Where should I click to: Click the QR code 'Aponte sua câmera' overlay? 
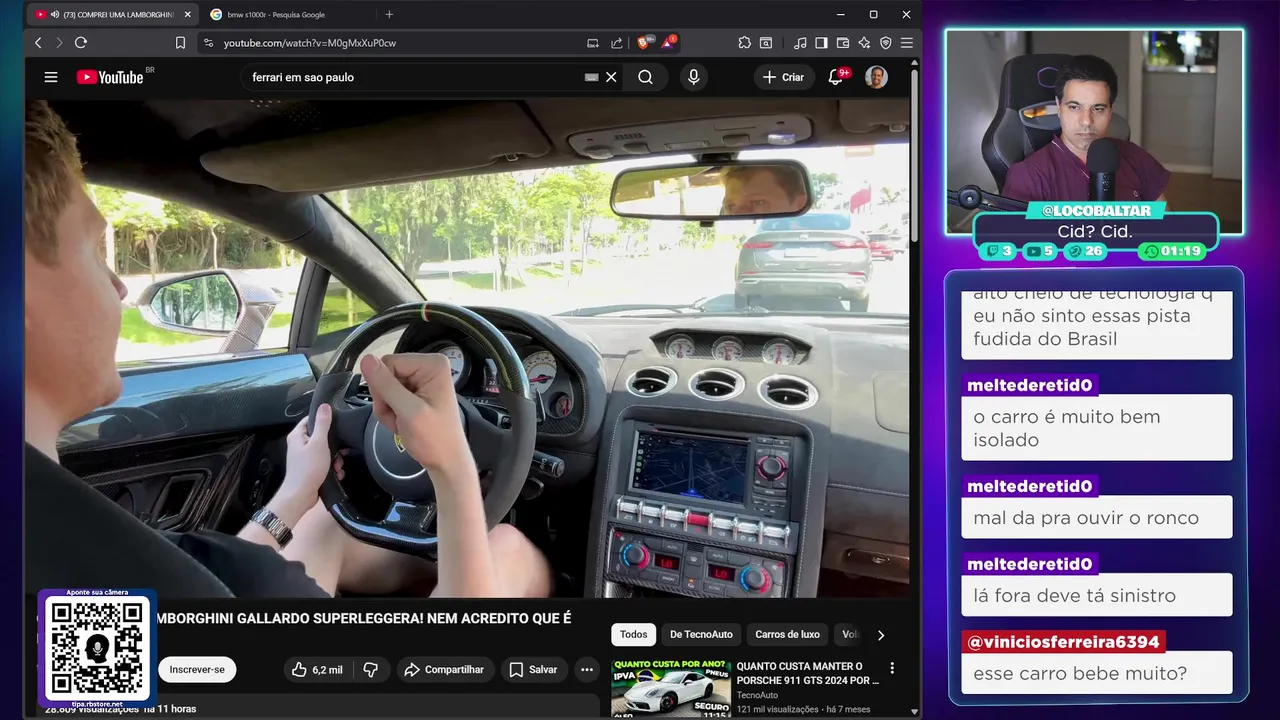click(x=97, y=648)
